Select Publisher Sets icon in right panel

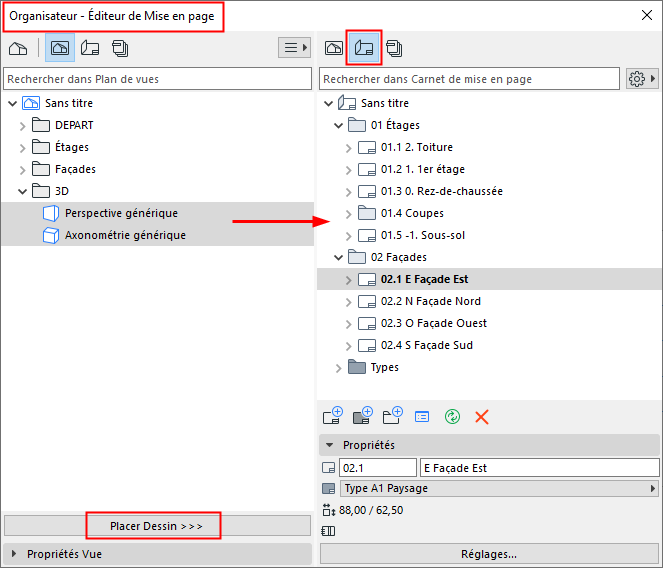(394, 48)
